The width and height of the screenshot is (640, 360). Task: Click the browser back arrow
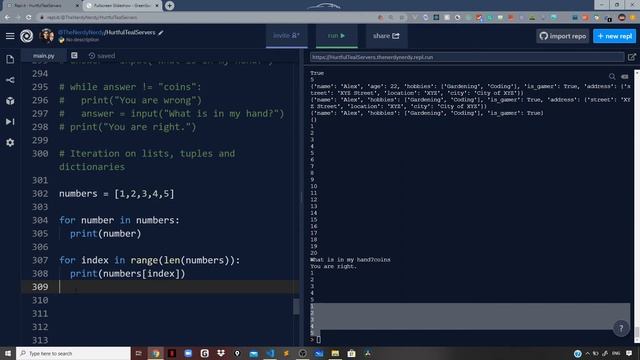(7, 18)
